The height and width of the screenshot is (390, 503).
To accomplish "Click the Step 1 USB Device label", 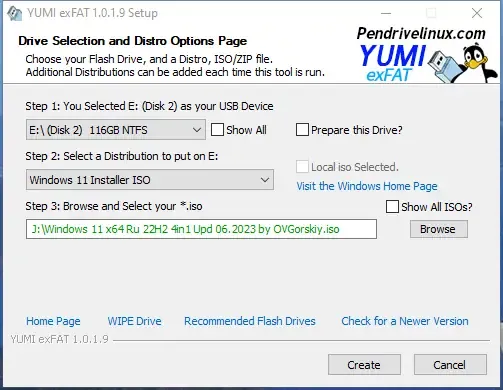I will (149, 106).
